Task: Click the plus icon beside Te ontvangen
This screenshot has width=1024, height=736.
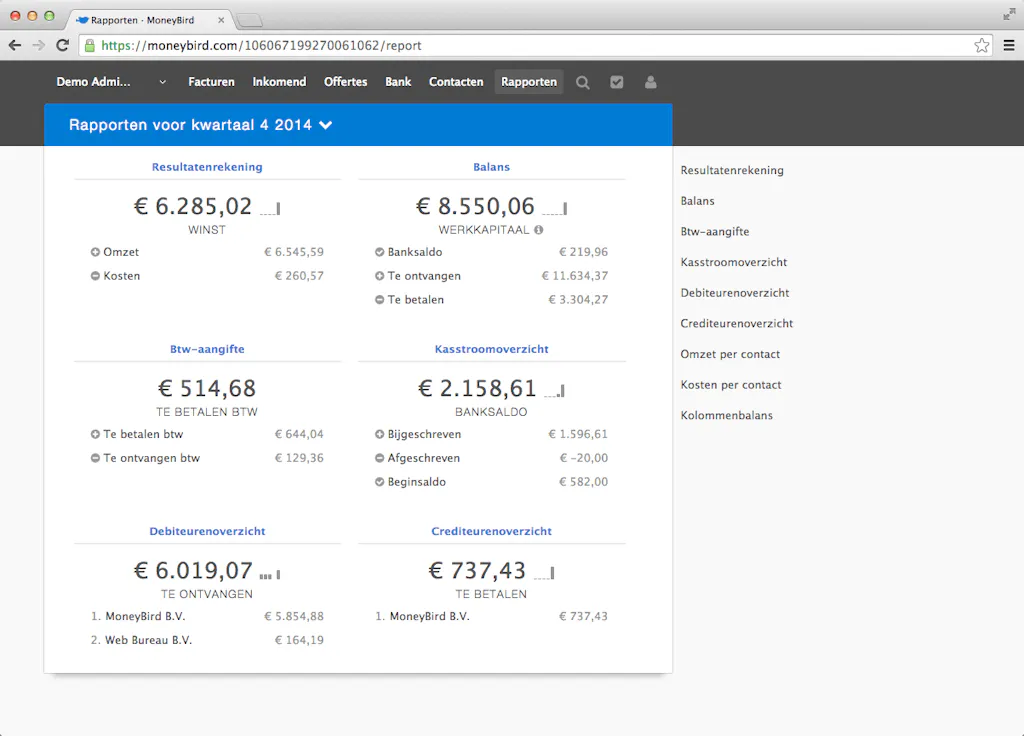Action: (379, 276)
